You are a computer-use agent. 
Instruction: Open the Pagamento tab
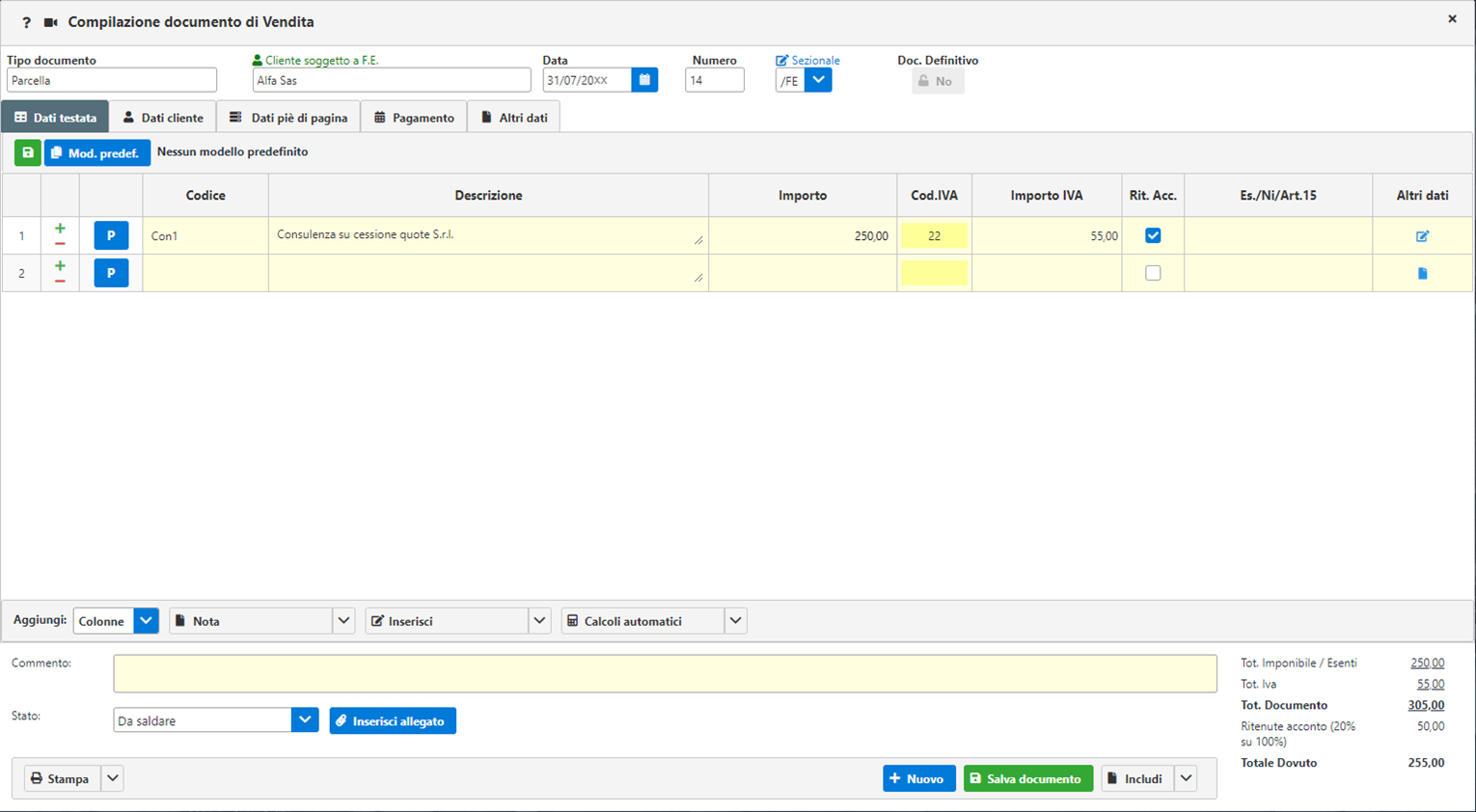point(414,118)
